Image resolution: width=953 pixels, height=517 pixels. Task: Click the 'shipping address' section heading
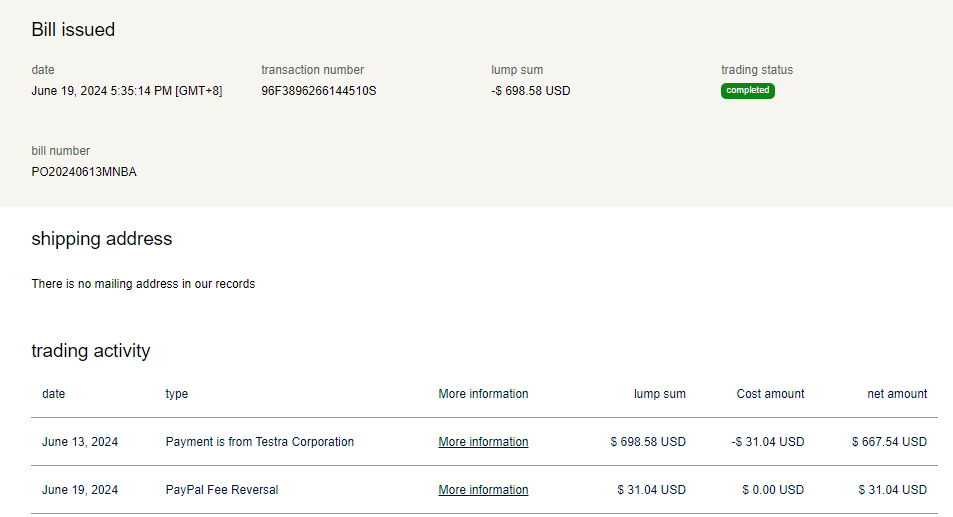point(102,239)
